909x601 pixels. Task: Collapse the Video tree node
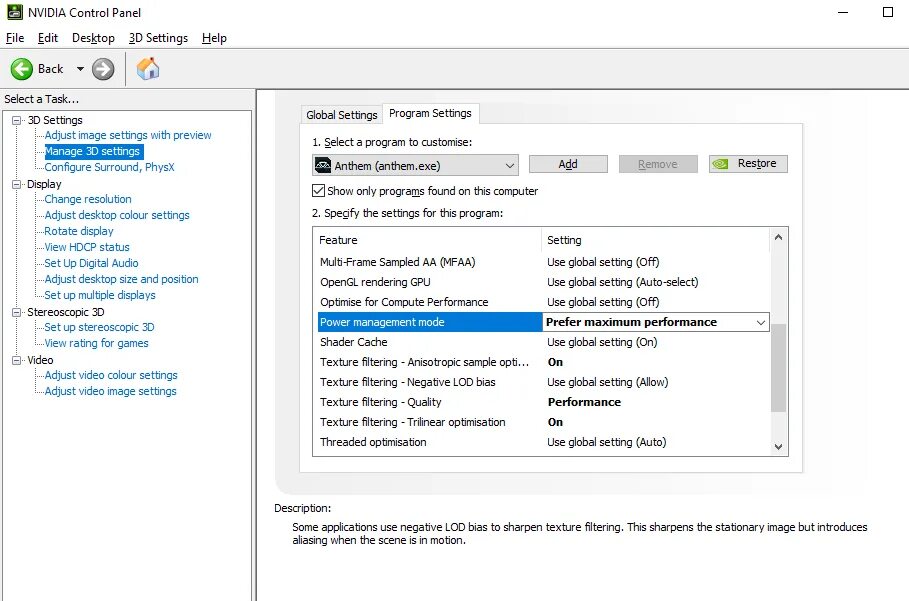[x=17, y=360]
